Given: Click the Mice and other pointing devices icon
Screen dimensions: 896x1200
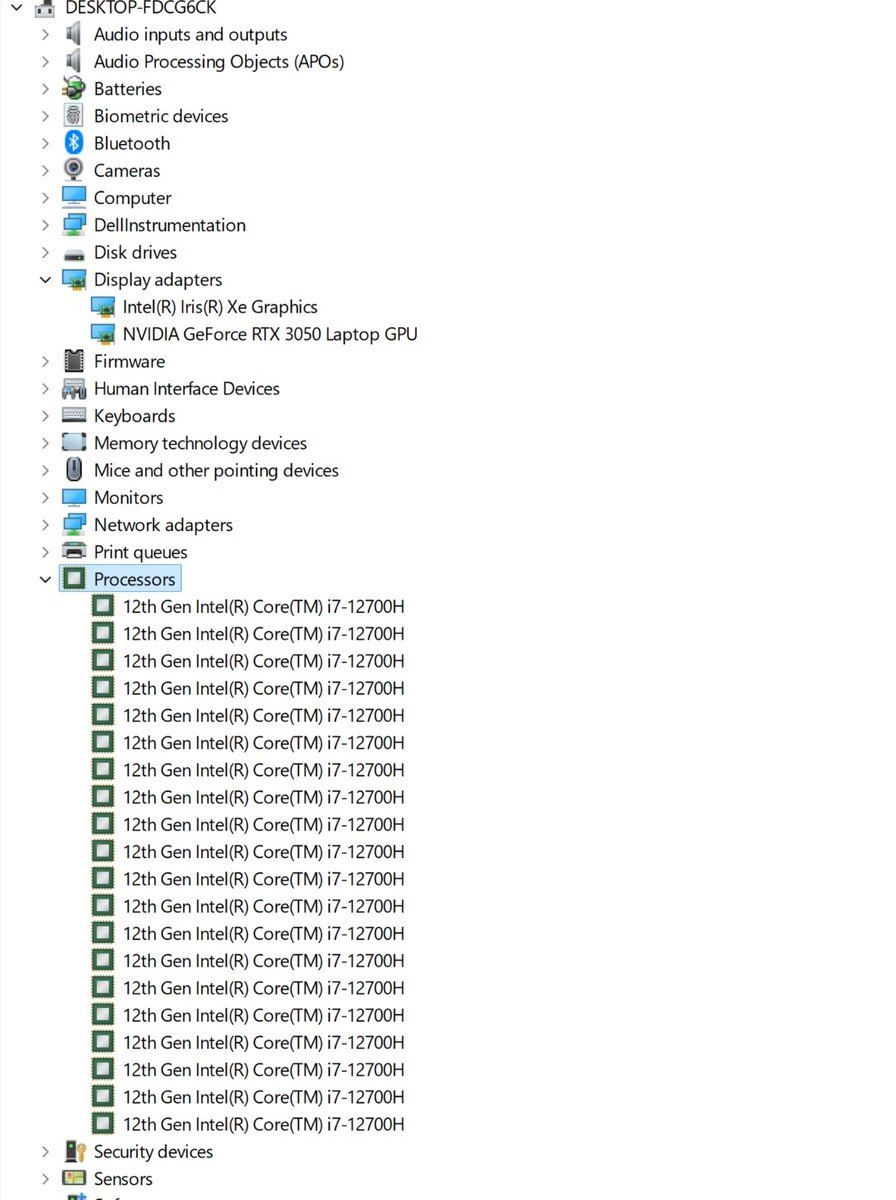Looking at the screenshot, I should tap(74, 470).
